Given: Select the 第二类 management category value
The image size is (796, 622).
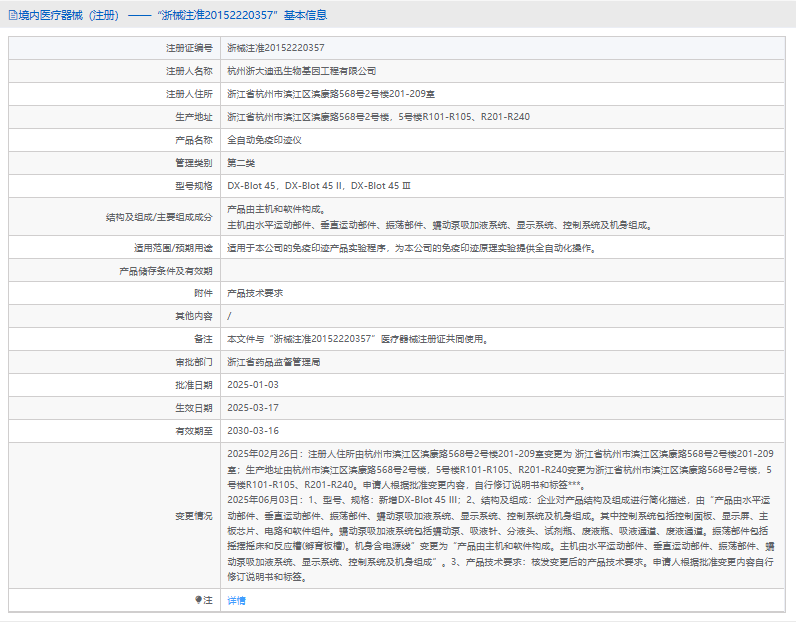Looking at the screenshot, I should click(x=241, y=163).
